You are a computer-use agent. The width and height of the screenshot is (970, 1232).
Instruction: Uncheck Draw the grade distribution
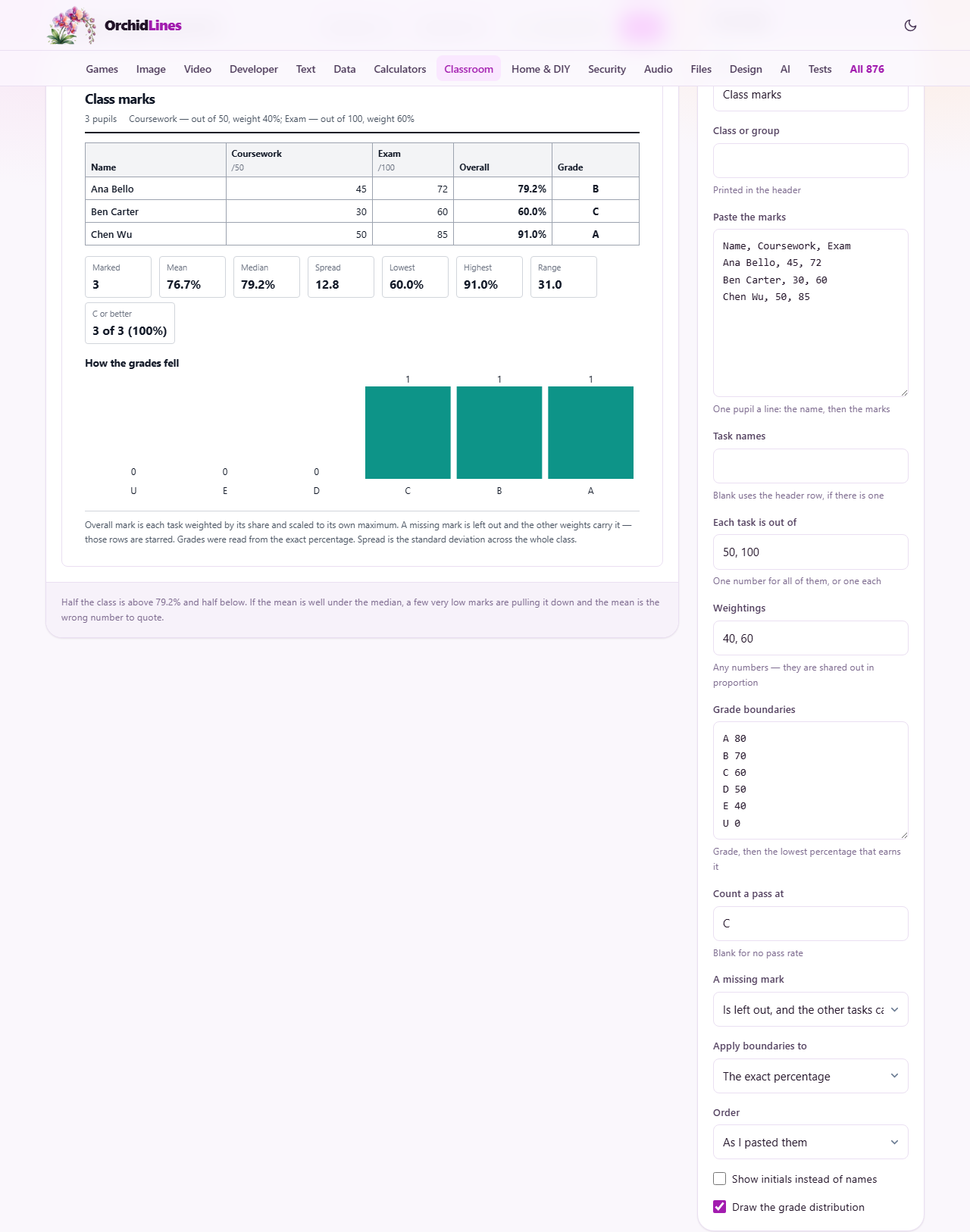(x=720, y=1207)
